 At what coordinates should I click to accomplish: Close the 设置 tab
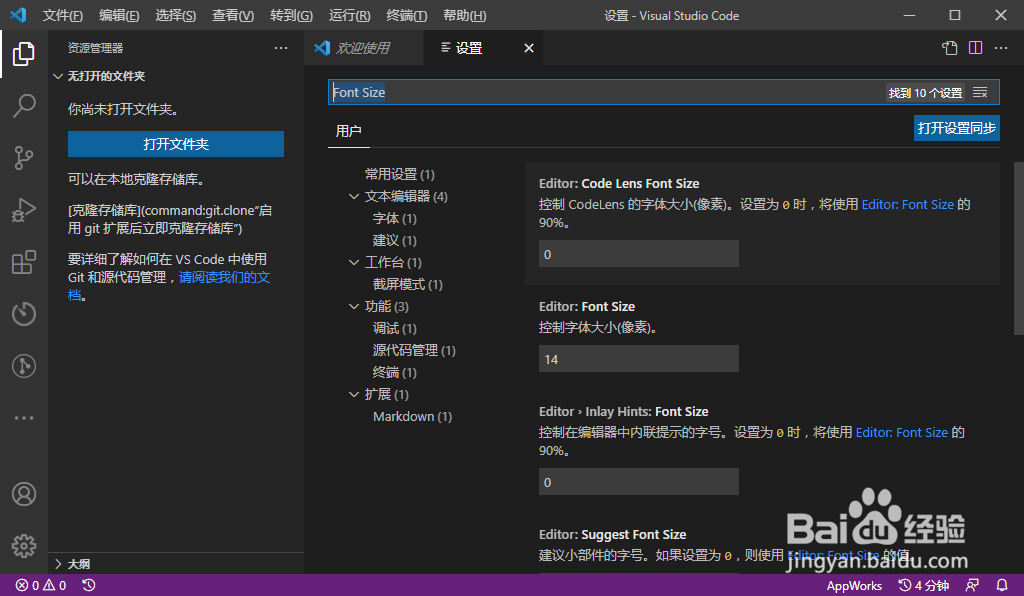coord(529,48)
